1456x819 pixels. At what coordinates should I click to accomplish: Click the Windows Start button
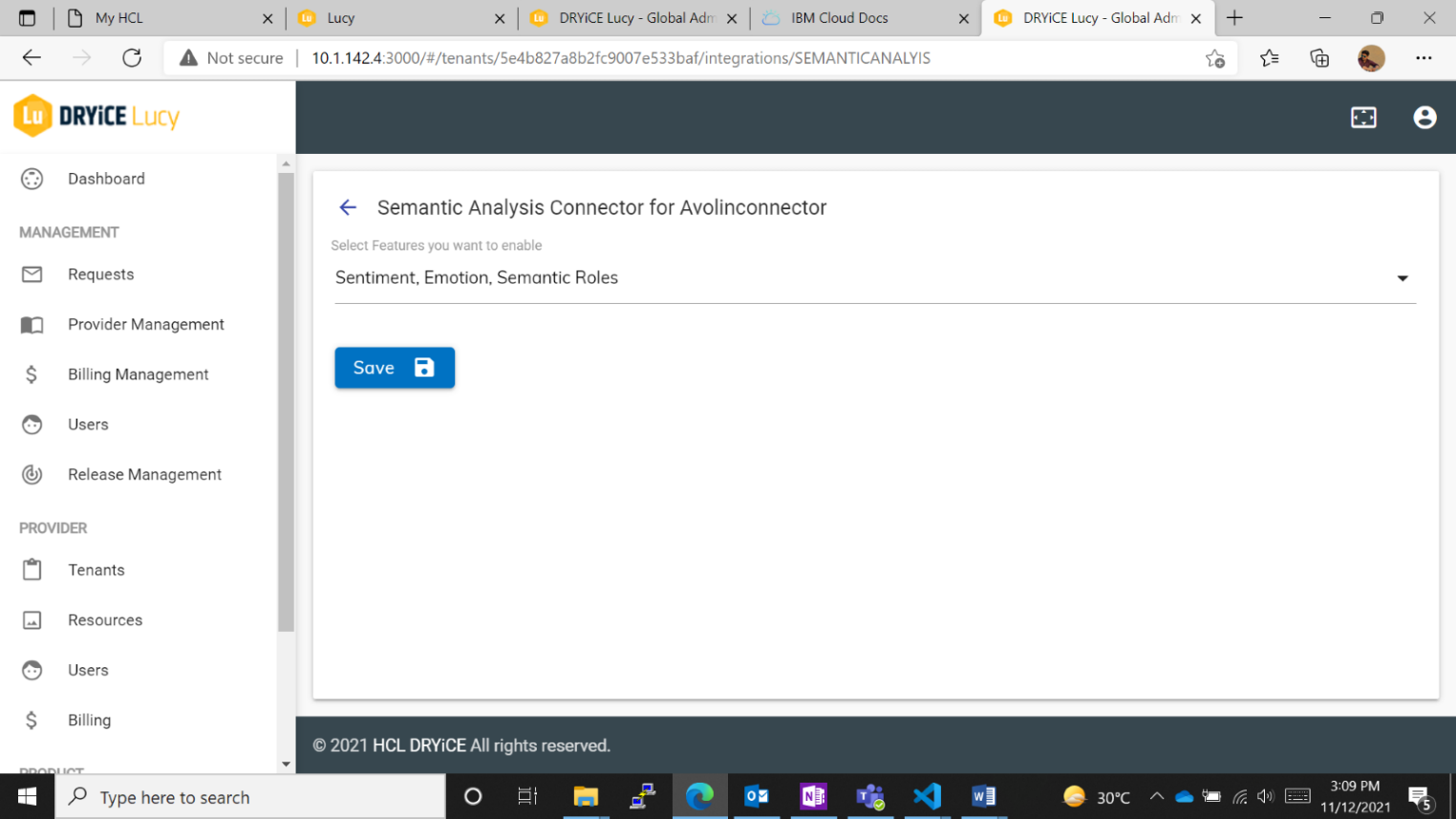click(27, 796)
